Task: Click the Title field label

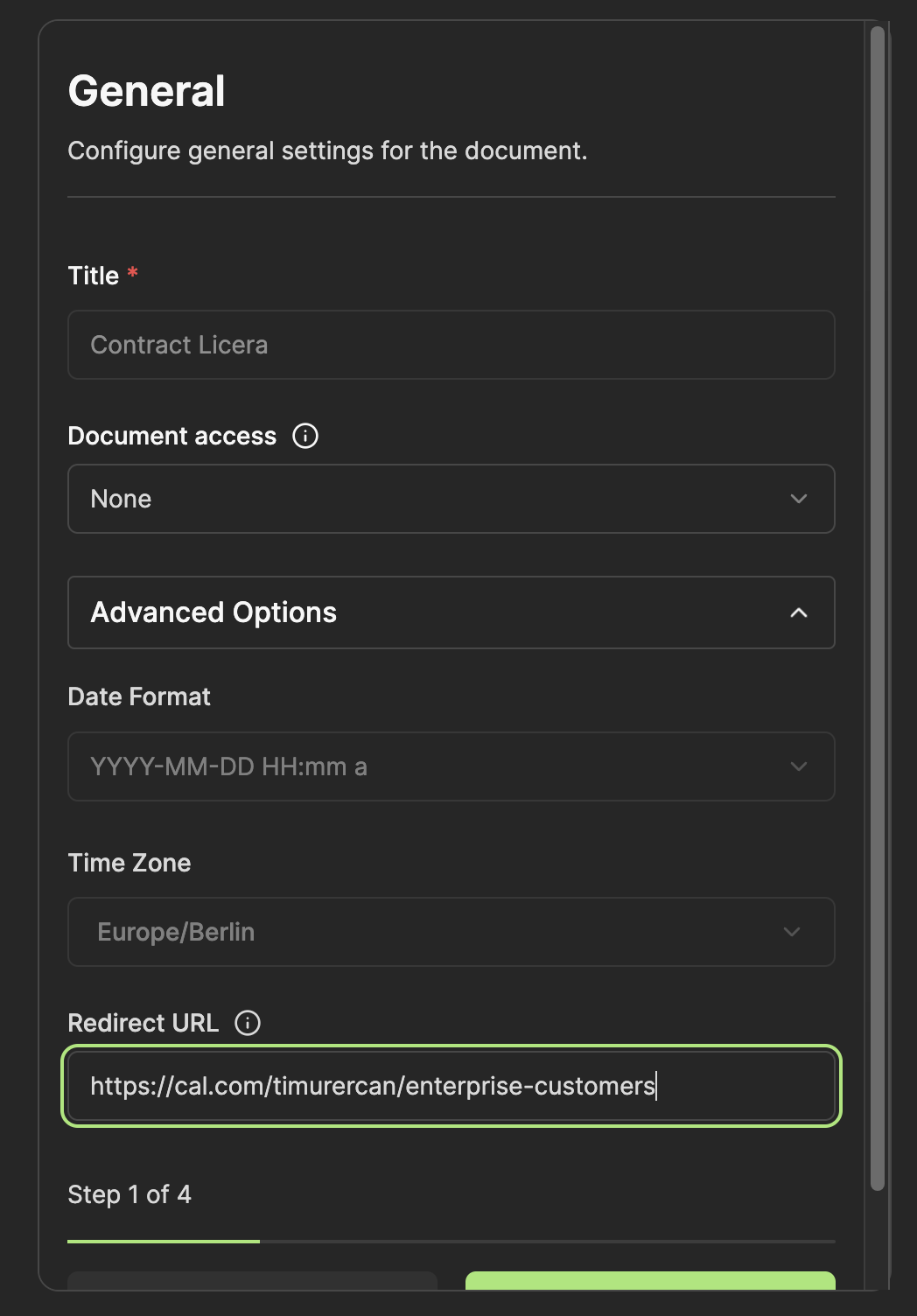Action: 94,276
